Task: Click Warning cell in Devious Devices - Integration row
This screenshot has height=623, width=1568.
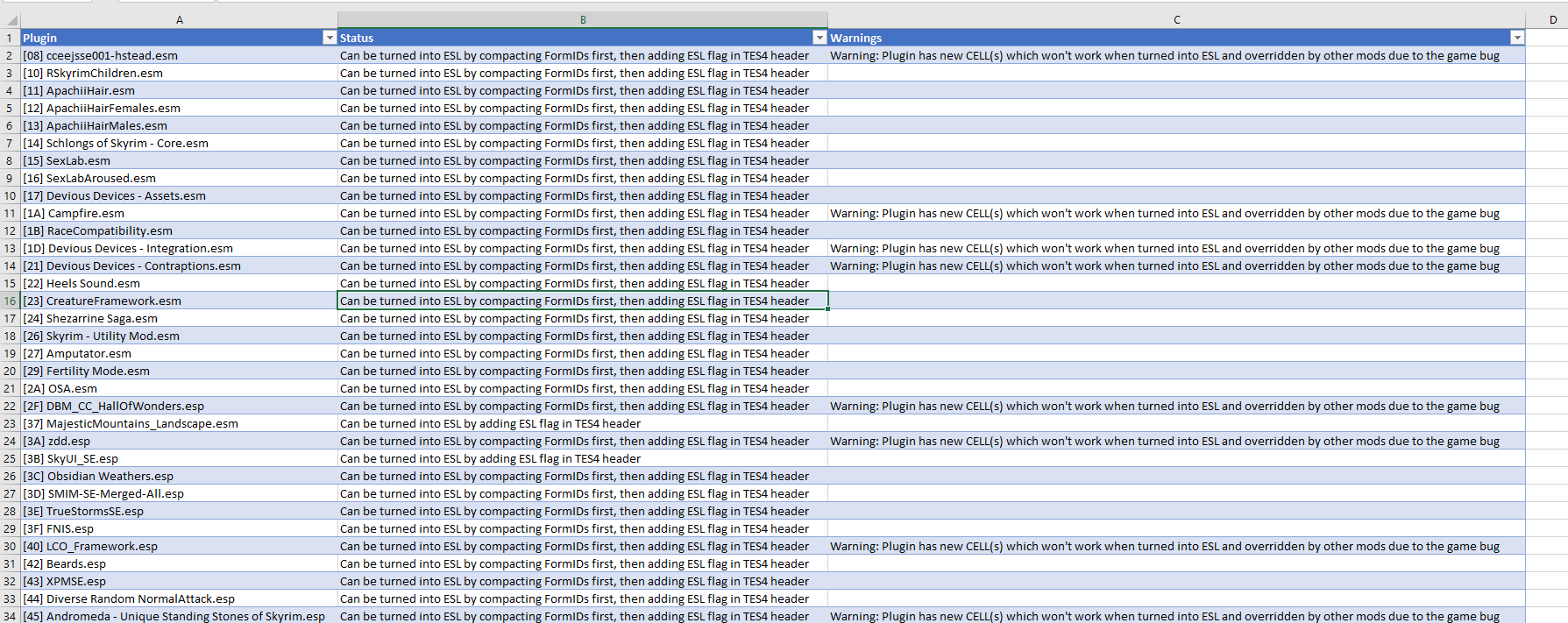Action: [1176, 248]
